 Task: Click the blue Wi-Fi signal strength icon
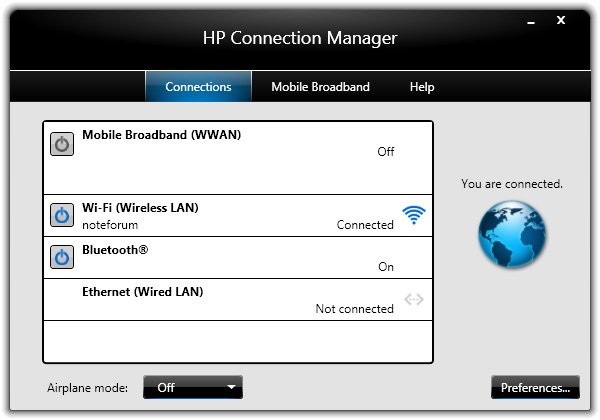(414, 215)
